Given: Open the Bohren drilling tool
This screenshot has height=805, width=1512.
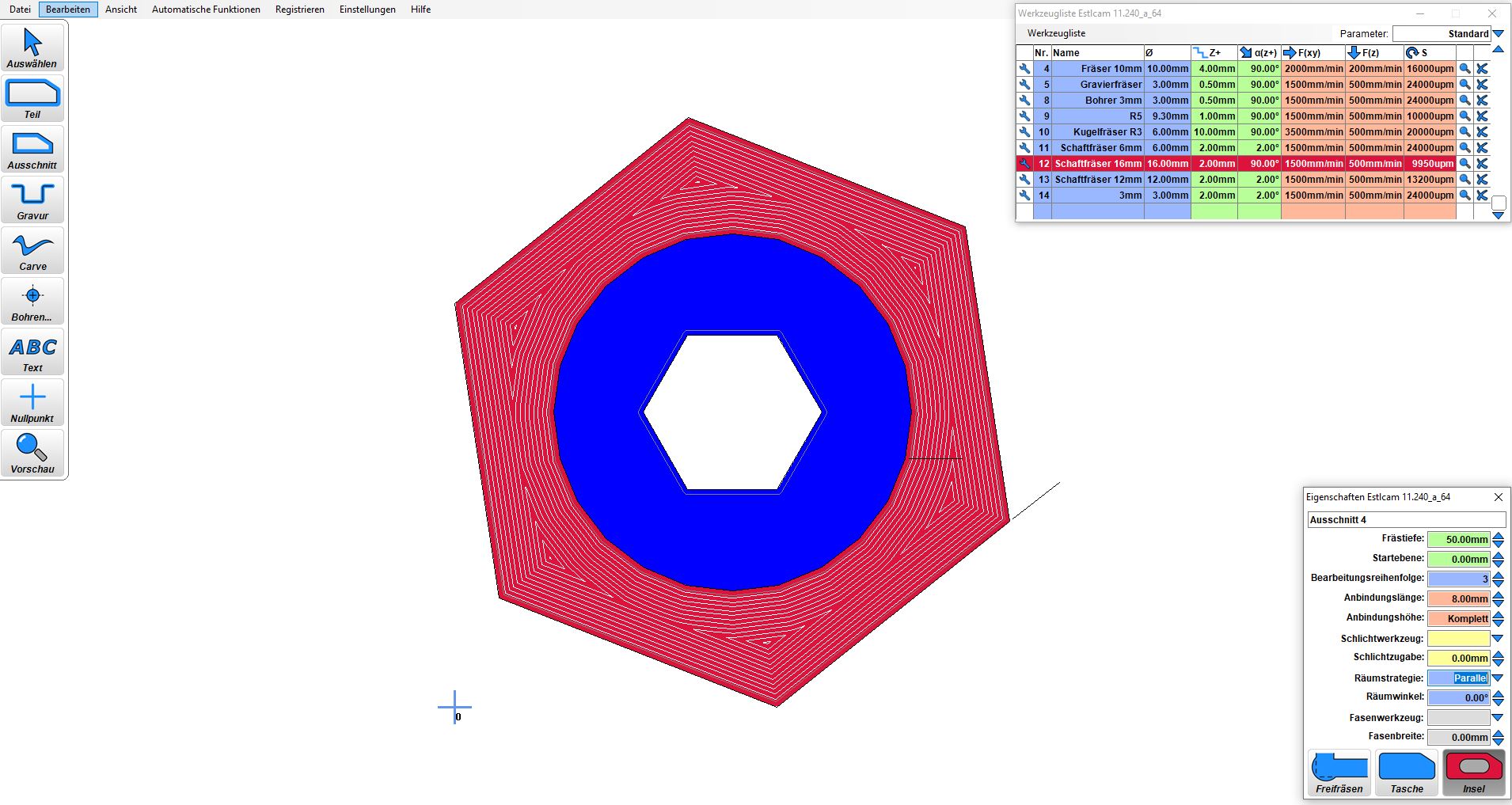Looking at the screenshot, I should [32, 302].
